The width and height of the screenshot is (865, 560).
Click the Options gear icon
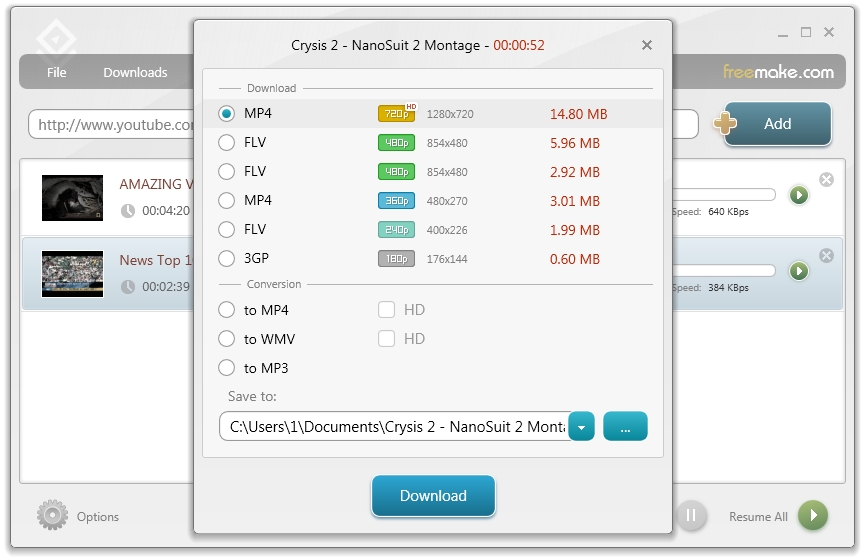point(53,516)
